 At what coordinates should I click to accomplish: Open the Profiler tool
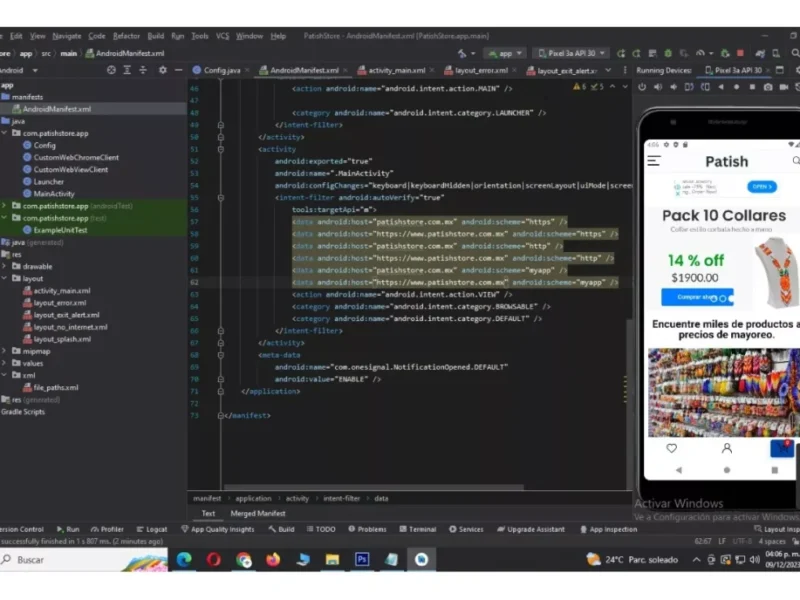(x=104, y=529)
